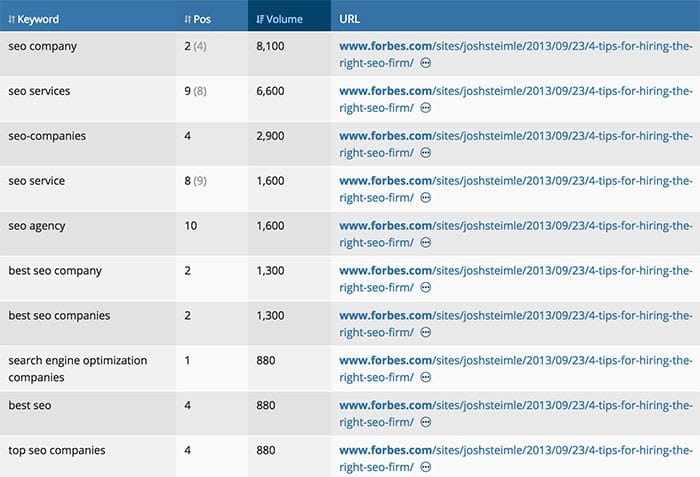This screenshot has height=477, width=700.
Task: Open the ellipsis icon in seo-companies row
Action: tap(426, 153)
